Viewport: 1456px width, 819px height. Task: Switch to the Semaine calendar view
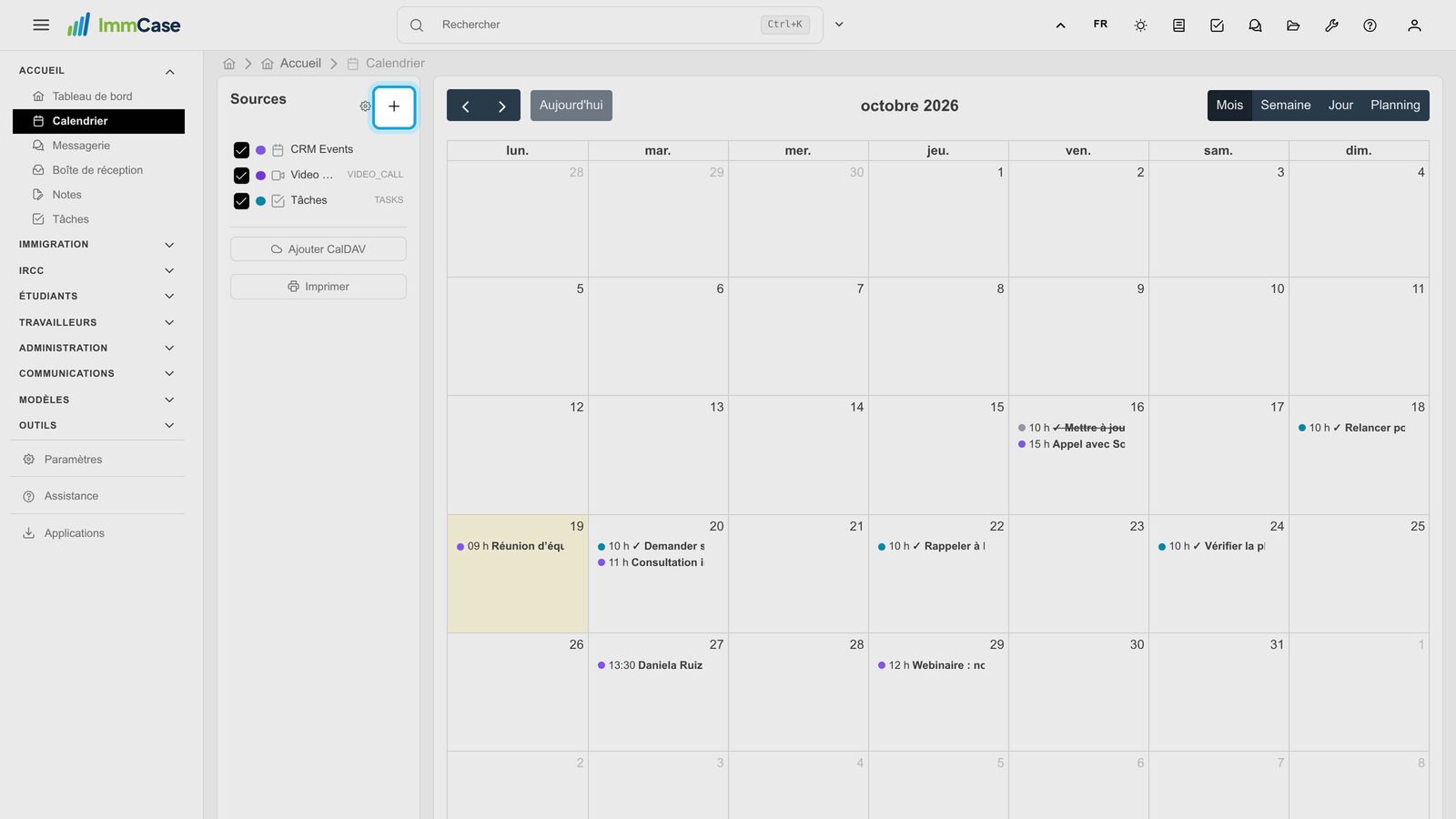[1285, 106]
